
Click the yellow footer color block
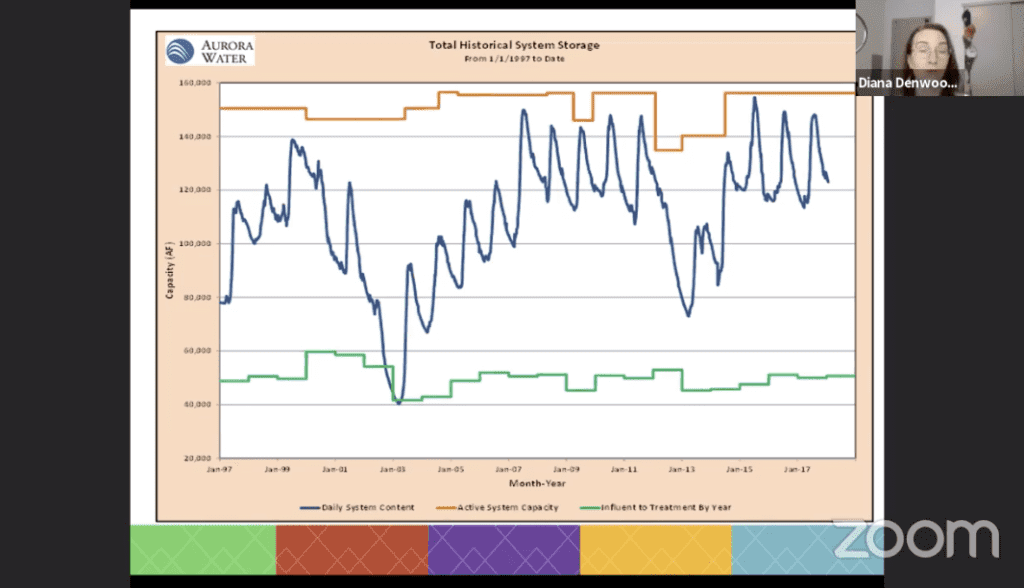pyautogui.click(x=655, y=549)
